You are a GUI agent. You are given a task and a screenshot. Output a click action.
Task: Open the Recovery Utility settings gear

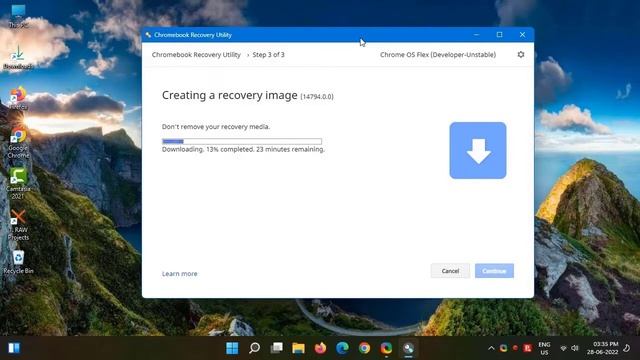(x=521, y=54)
